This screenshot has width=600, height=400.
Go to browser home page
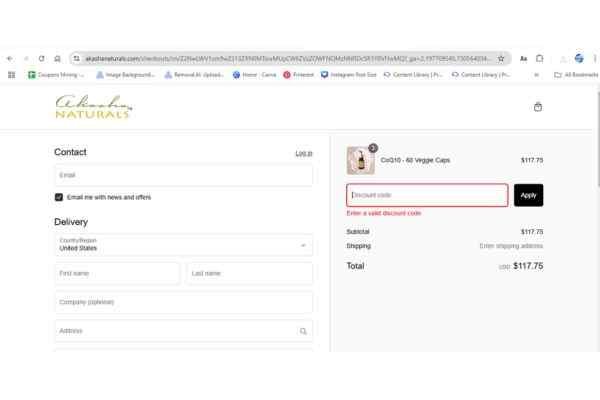pos(58,58)
